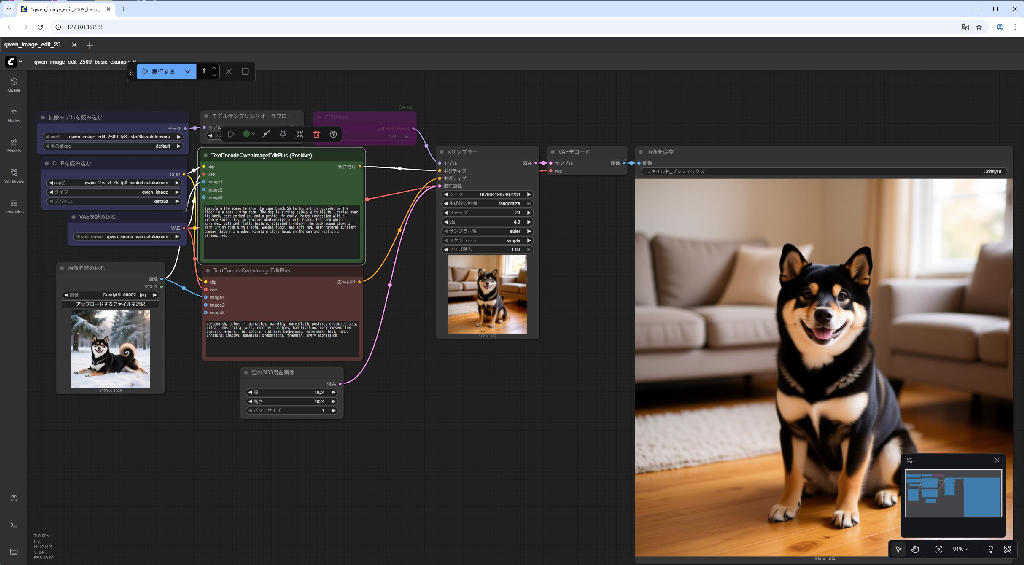Click the blue Run workflow button

(157, 72)
